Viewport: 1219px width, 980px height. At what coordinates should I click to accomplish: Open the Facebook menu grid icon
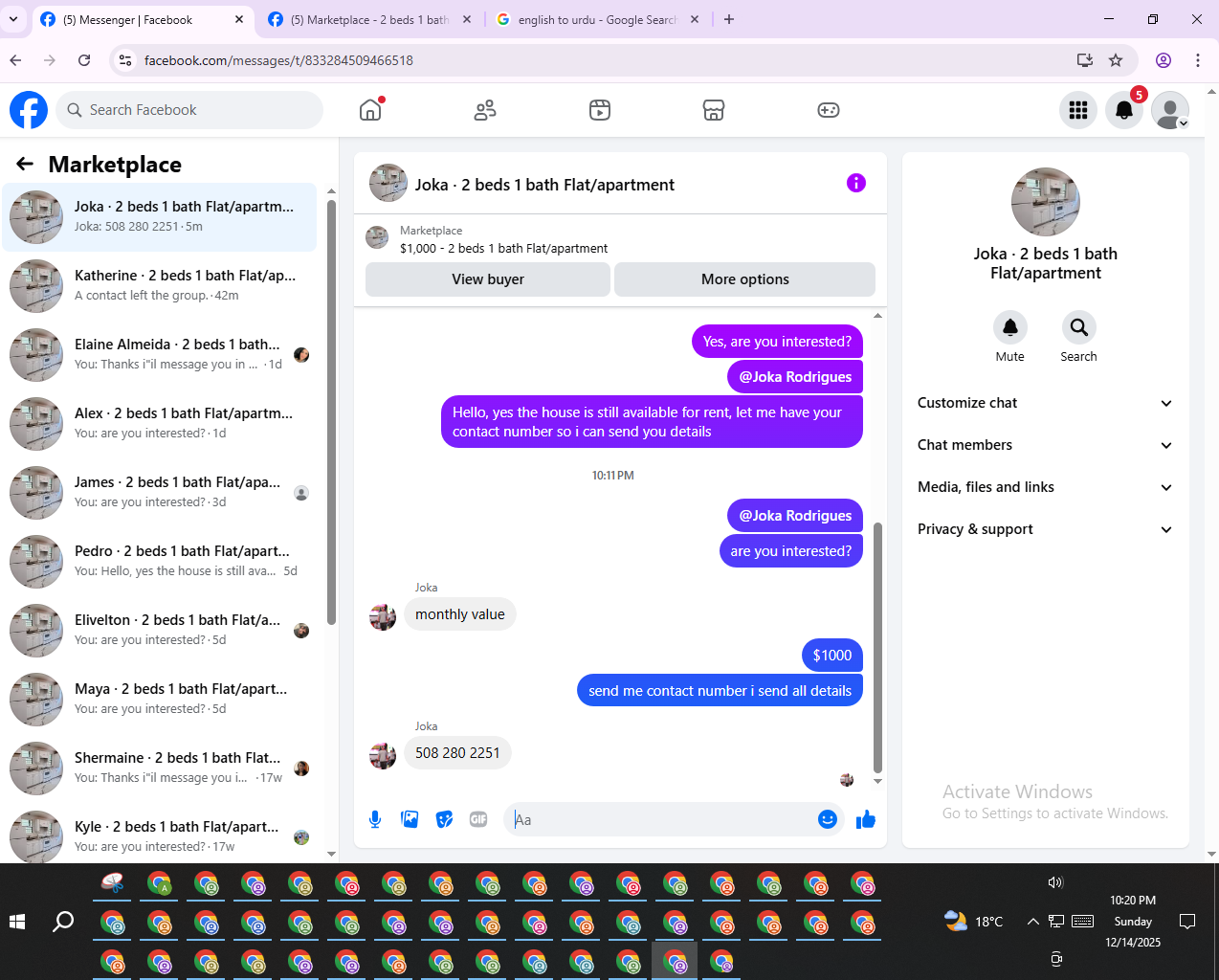click(1078, 110)
